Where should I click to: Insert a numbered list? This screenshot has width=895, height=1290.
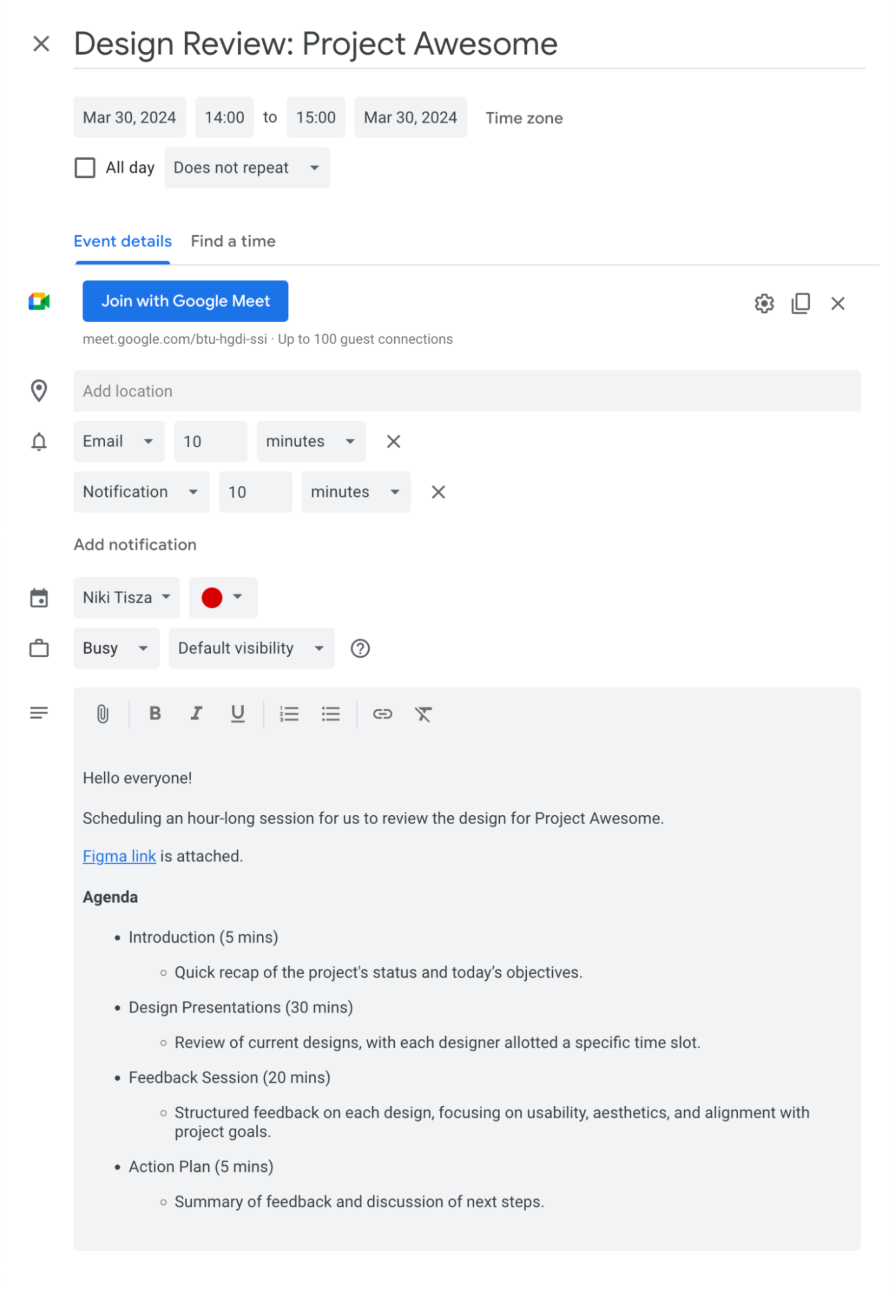click(x=289, y=714)
